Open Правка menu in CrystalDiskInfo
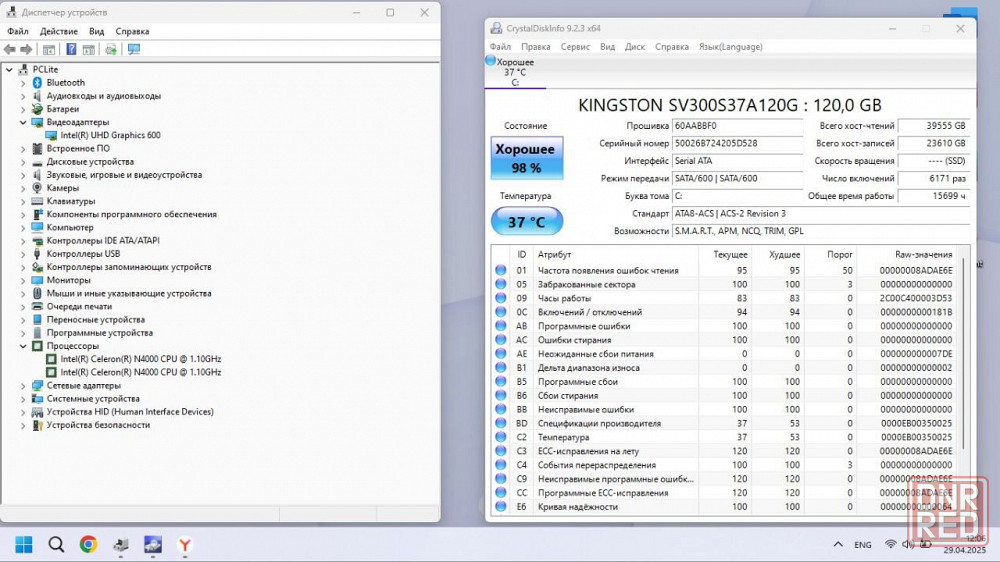The image size is (1000, 562). click(536, 47)
